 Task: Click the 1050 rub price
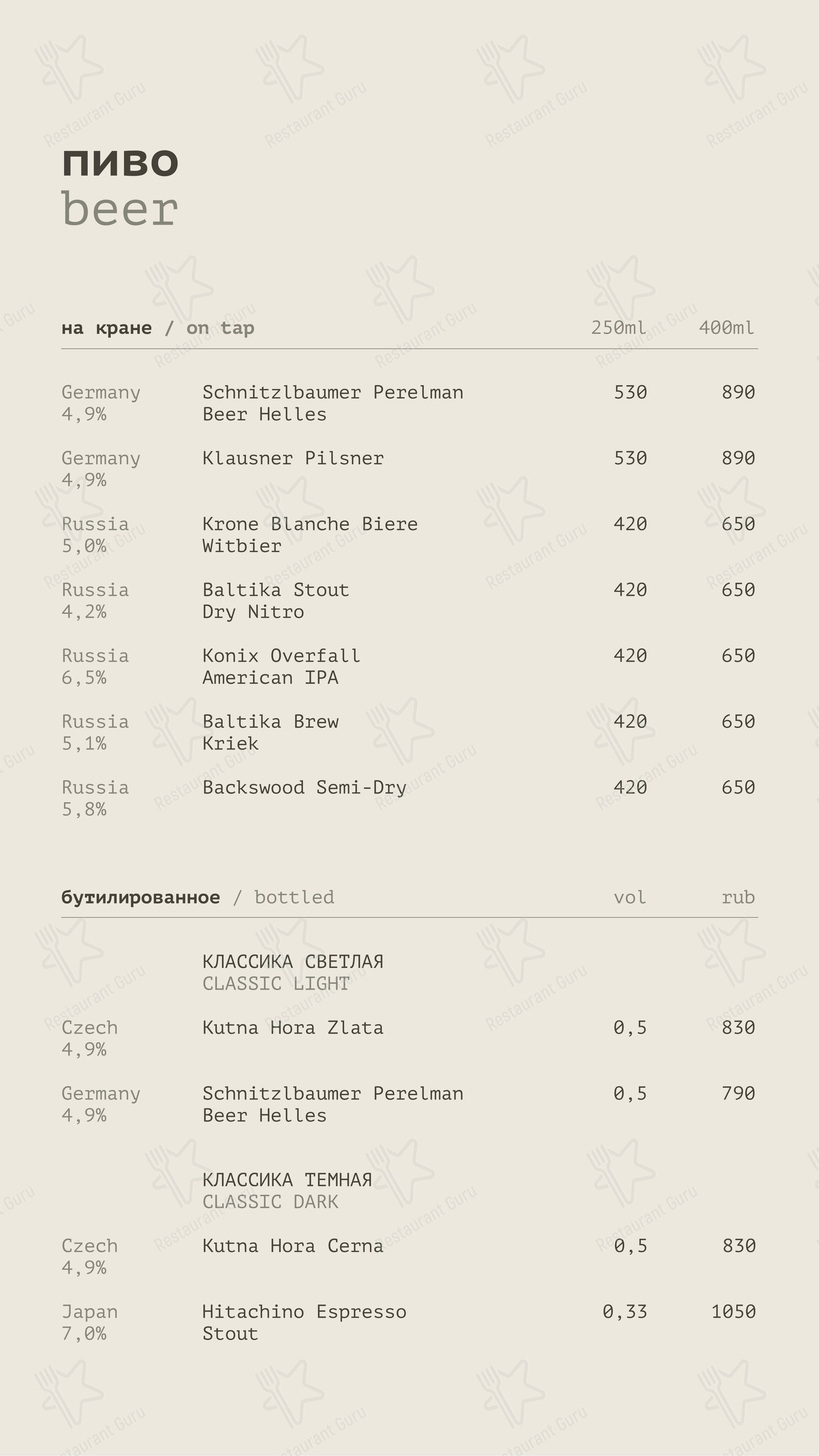coord(733,1311)
